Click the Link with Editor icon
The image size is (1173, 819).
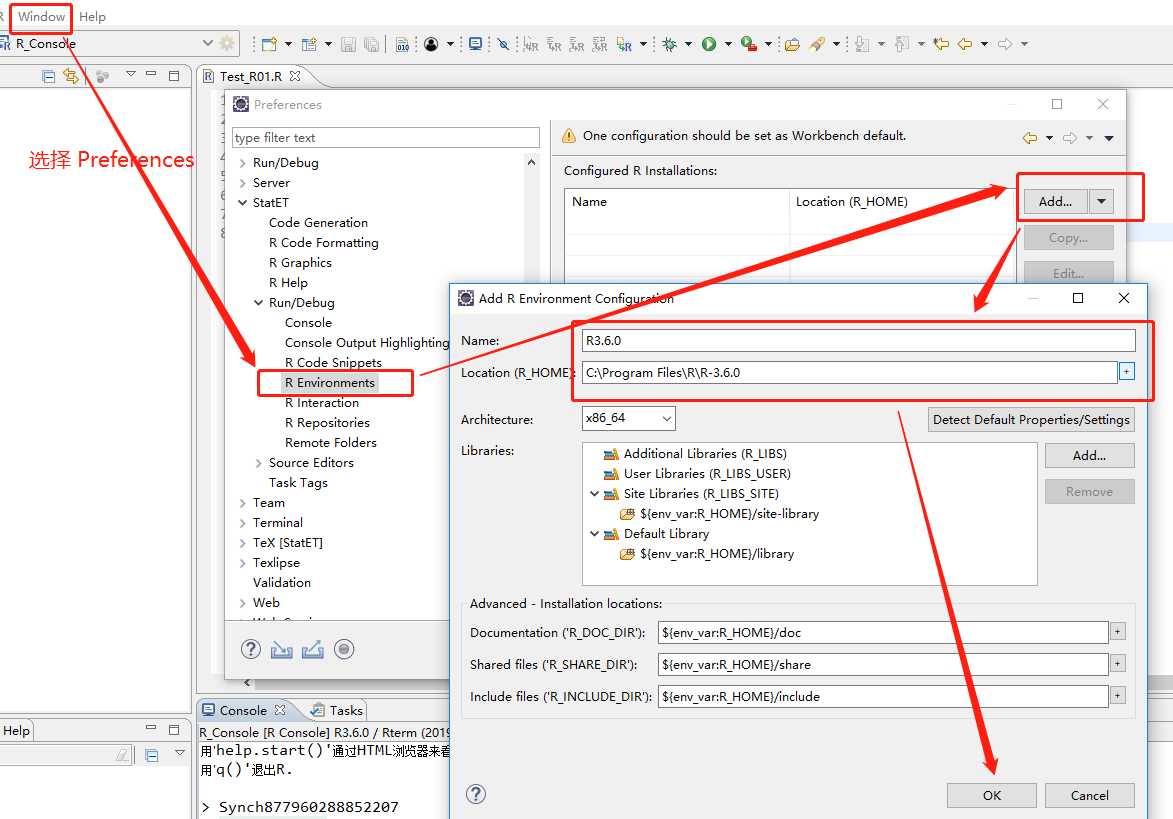click(71, 76)
